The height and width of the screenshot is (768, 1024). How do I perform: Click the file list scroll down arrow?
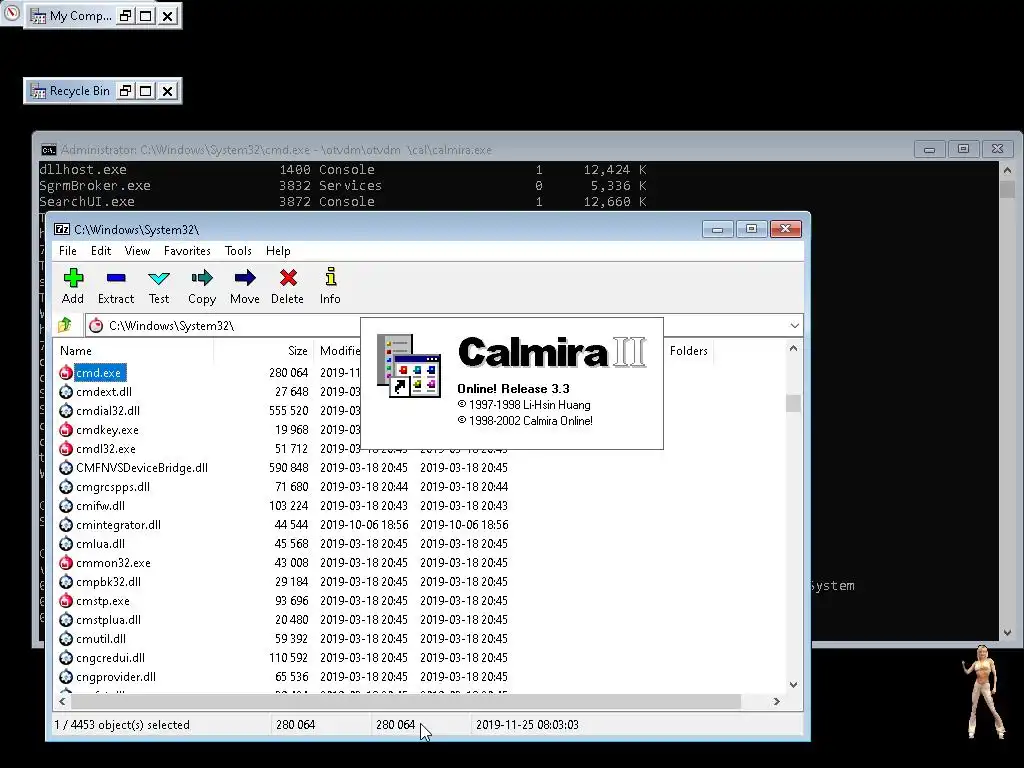coord(793,684)
